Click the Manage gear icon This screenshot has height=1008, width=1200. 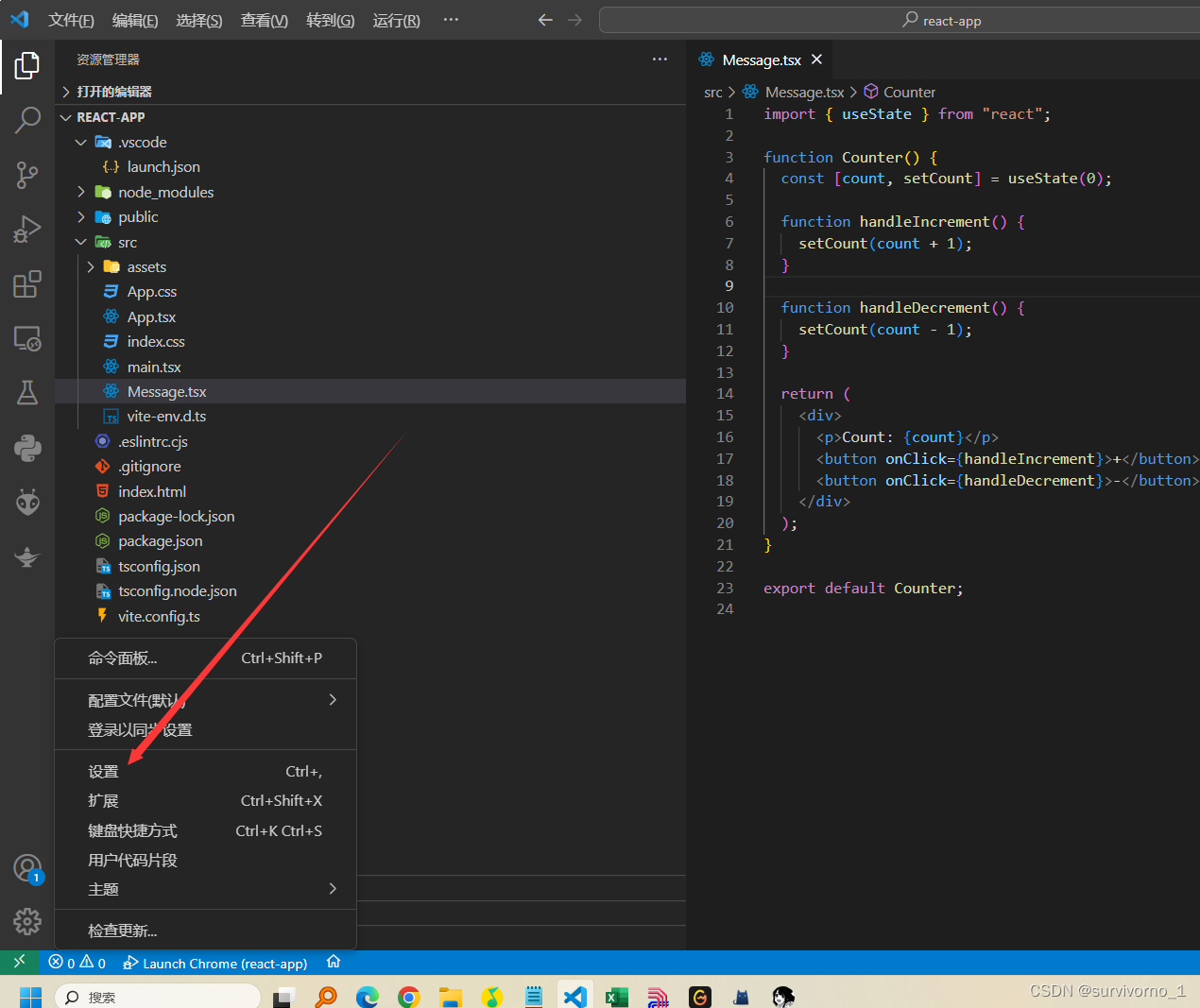coord(27,921)
